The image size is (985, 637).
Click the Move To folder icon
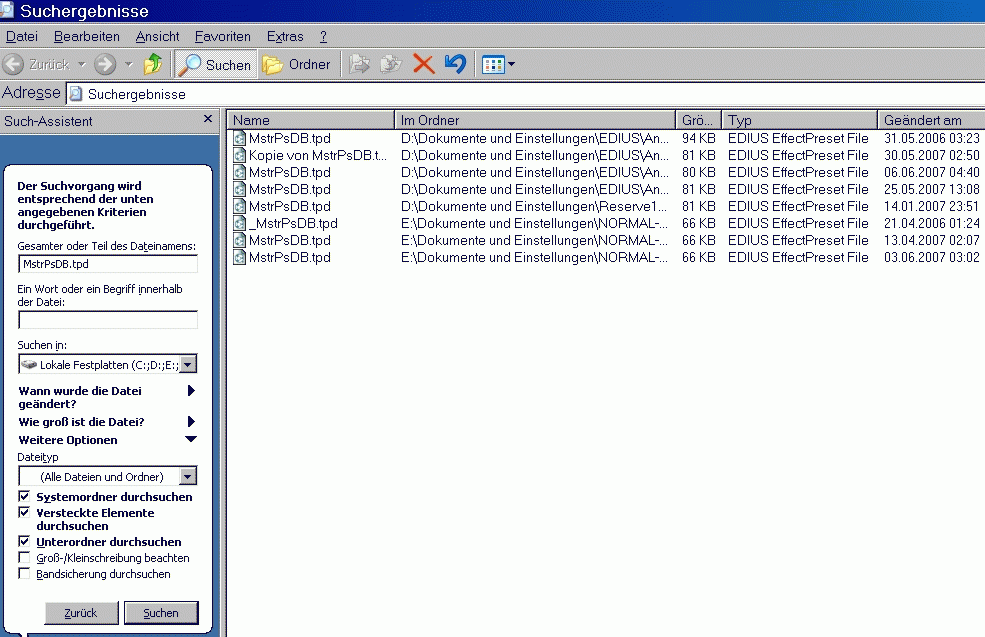(x=359, y=64)
